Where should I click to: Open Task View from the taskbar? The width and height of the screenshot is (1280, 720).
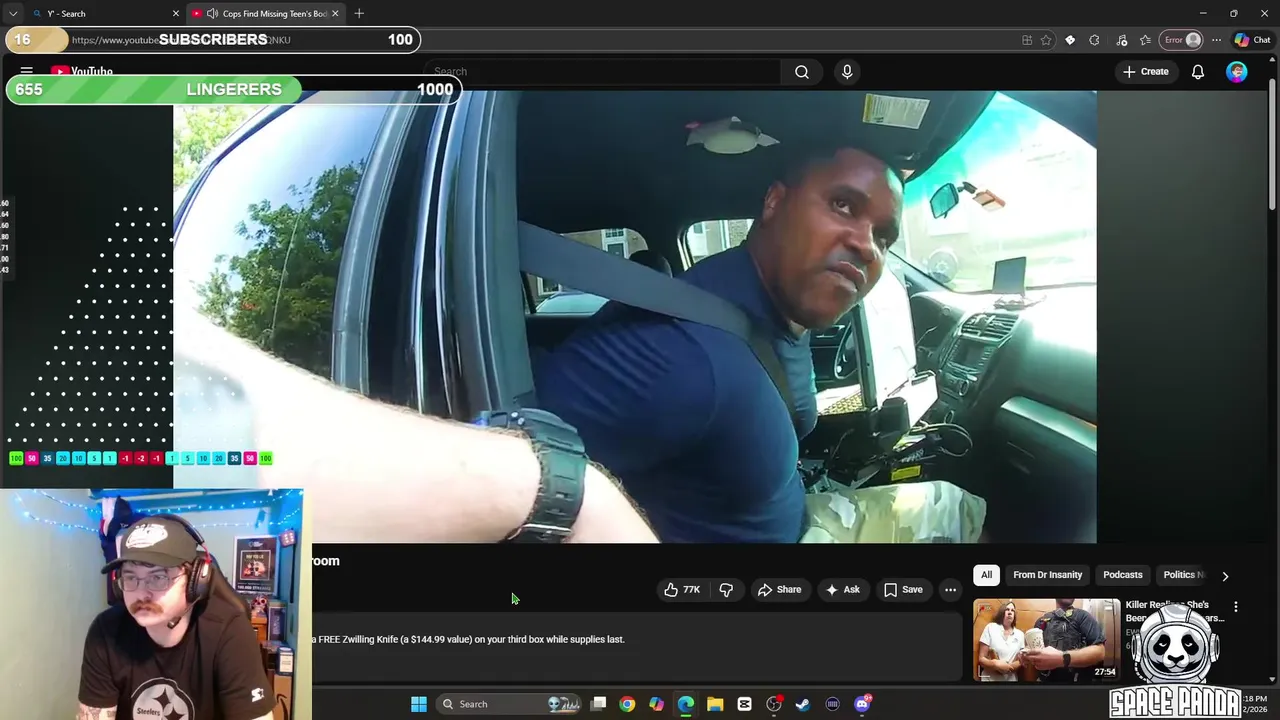pos(598,704)
